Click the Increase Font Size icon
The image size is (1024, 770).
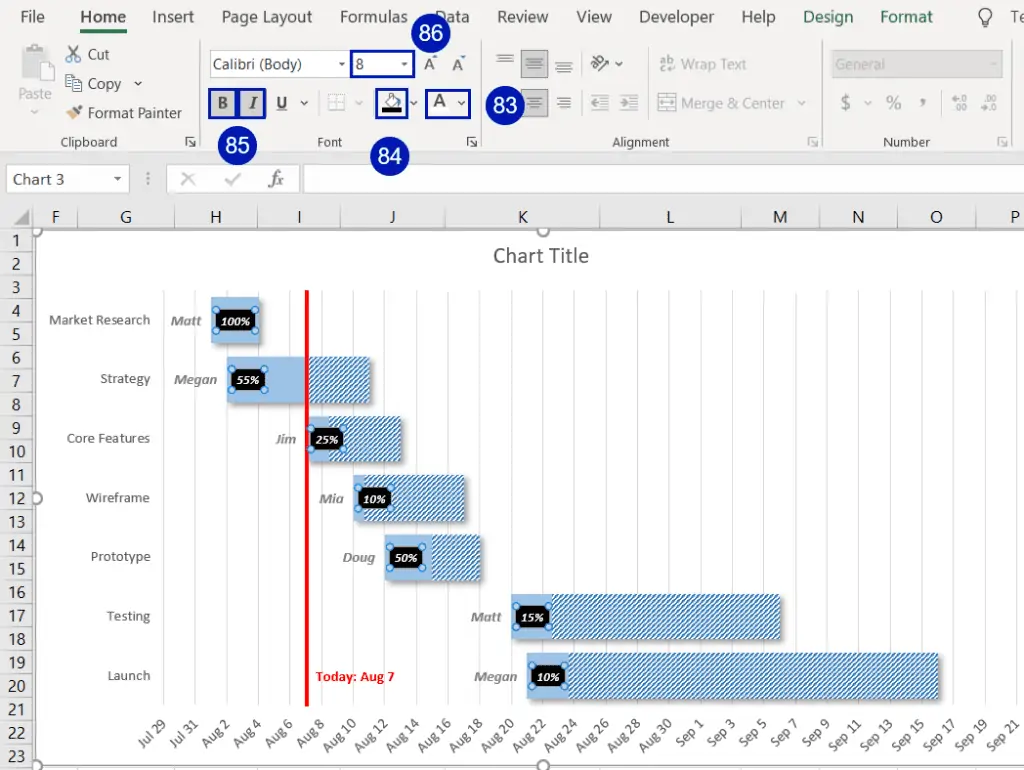(430, 63)
